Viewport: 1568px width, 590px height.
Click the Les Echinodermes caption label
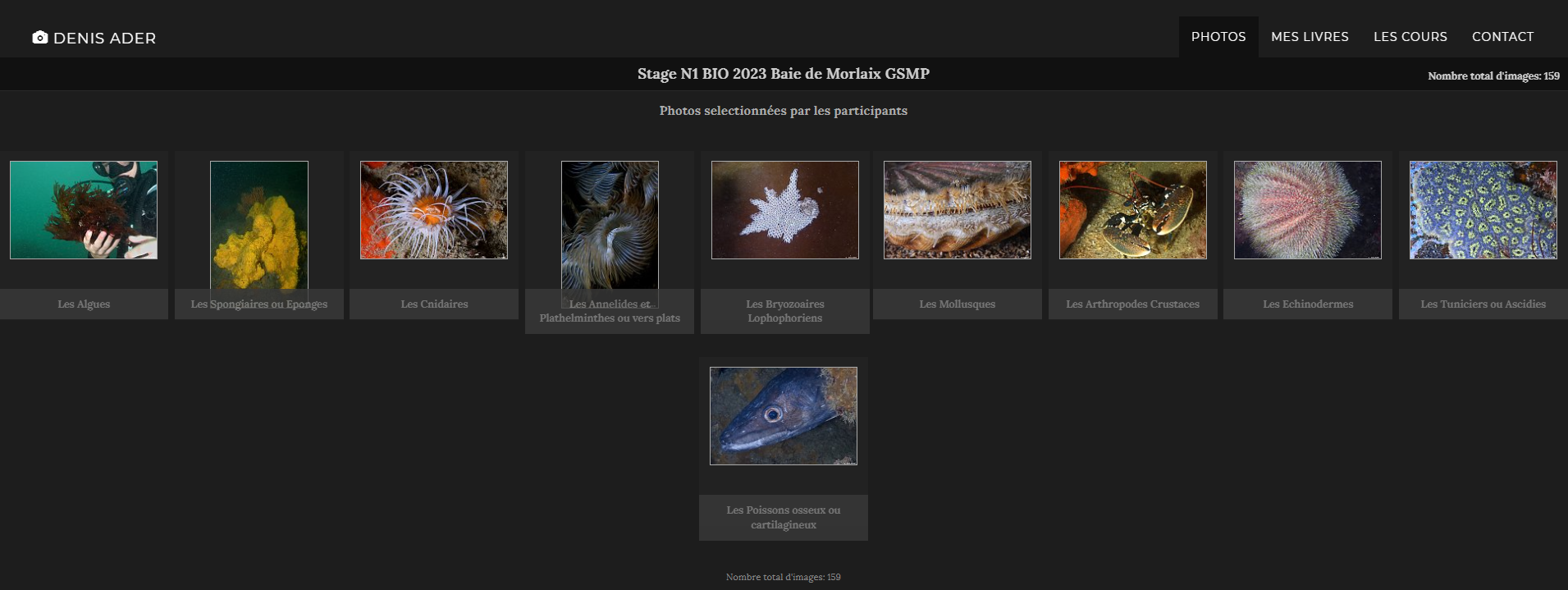(1308, 304)
